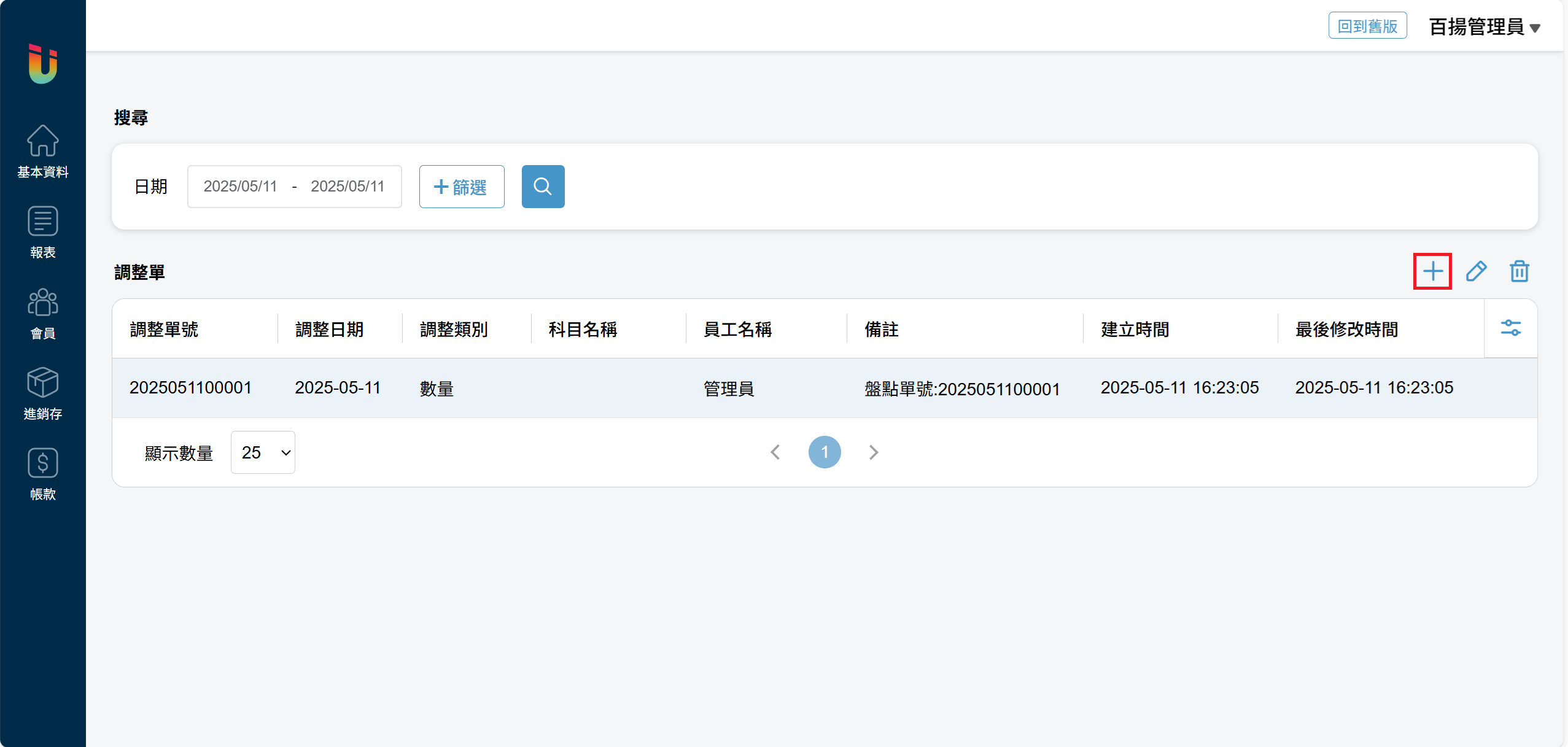Click the magnifier search button
This screenshot has height=747, width=1568.
pos(543,187)
